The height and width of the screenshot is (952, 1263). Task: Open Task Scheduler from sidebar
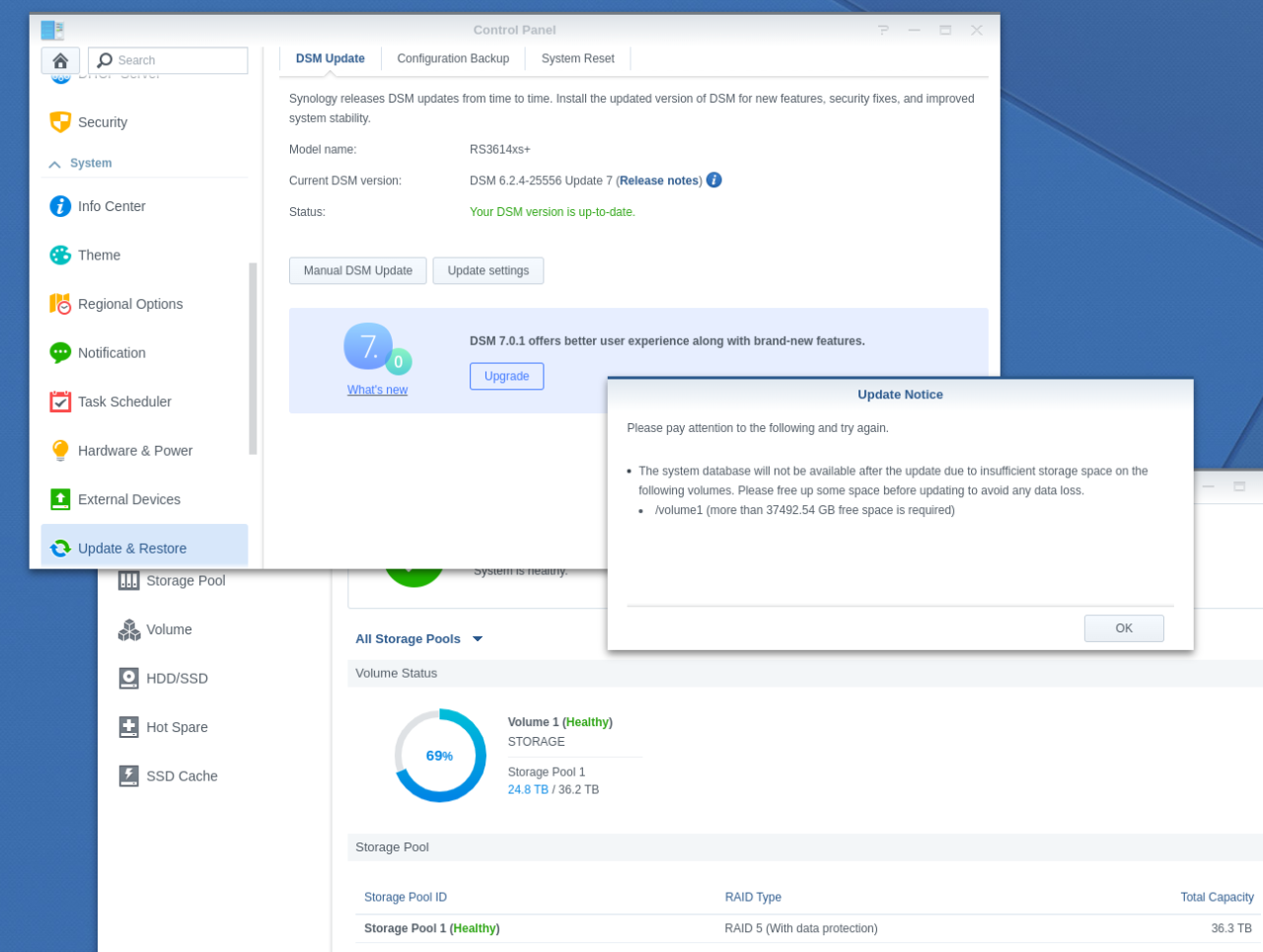pos(124,402)
